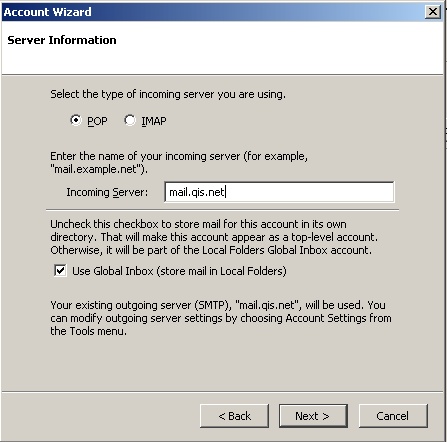Click the 'Enter the name of your incoming server' instruction
The width and height of the screenshot is (447, 442).
coord(179,163)
